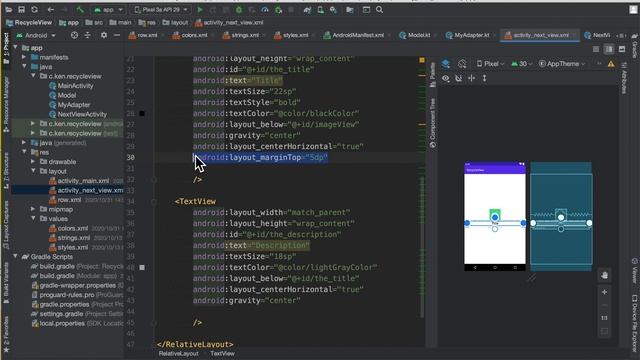The height and width of the screenshot is (360, 640).
Task: Click the Pan hand icon in design view
Action: pyautogui.click(x=604, y=275)
